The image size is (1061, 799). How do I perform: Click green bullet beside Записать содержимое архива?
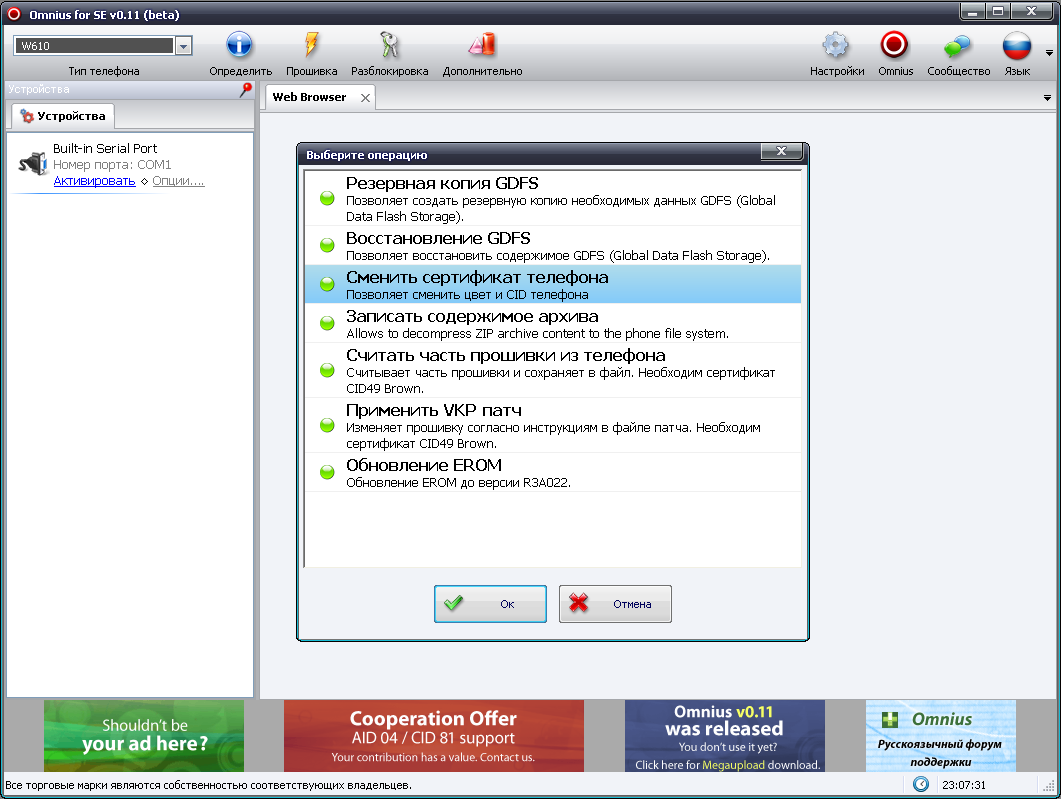(x=327, y=323)
